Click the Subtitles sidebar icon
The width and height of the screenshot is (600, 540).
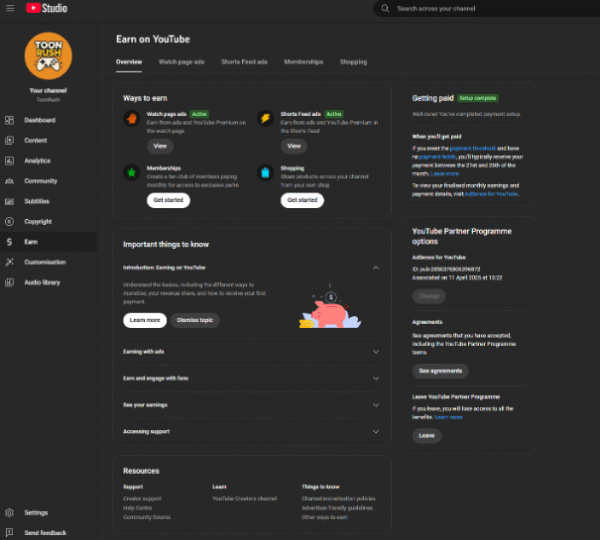10,201
